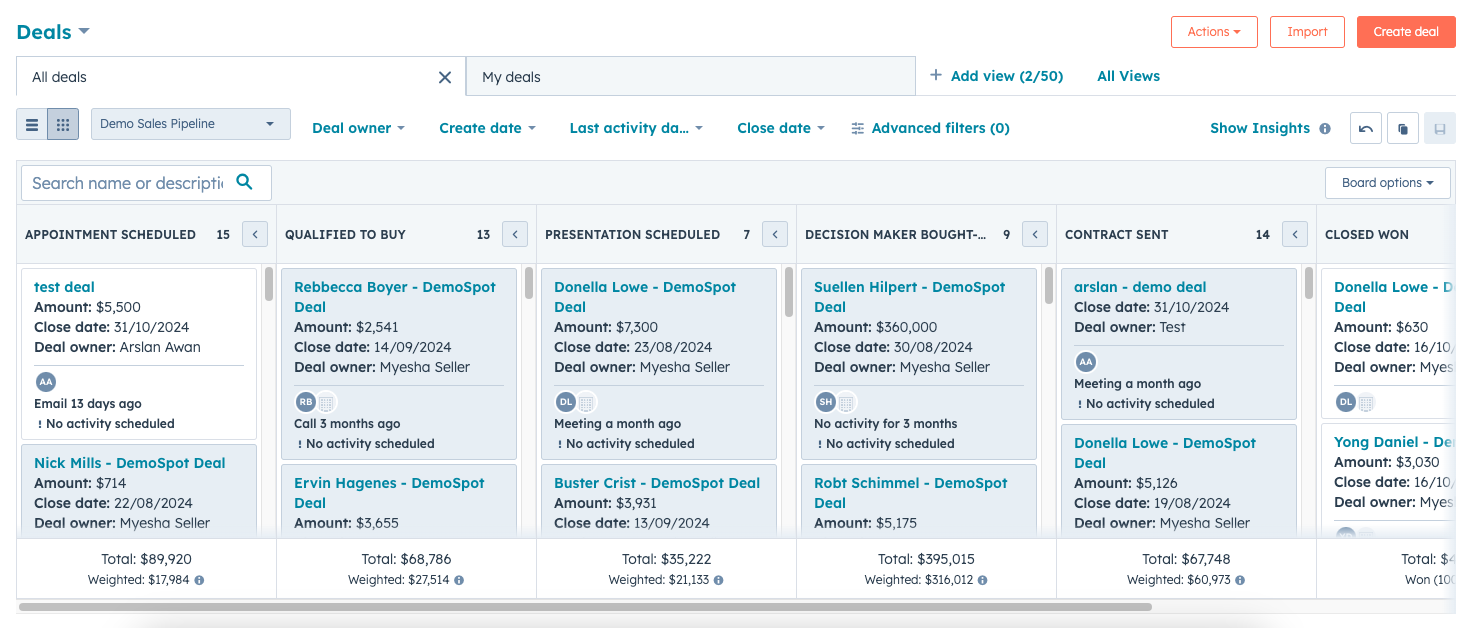Click Add view (2/50)

tap(996, 76)
